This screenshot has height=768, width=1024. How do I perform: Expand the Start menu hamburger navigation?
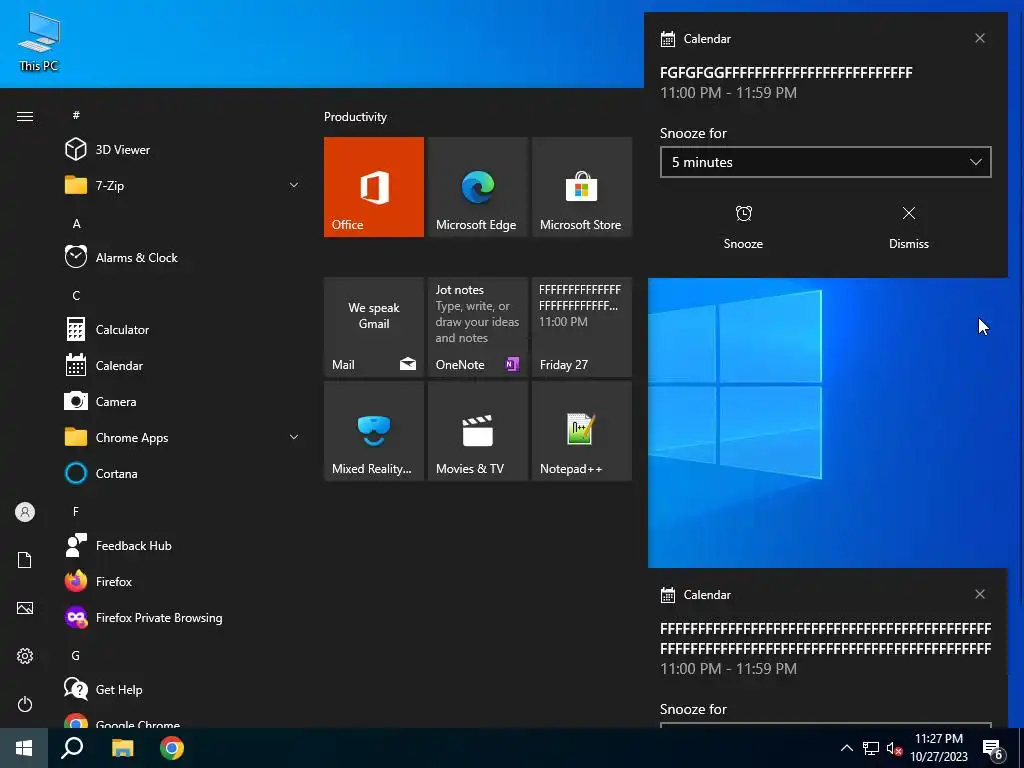point(25,116)
